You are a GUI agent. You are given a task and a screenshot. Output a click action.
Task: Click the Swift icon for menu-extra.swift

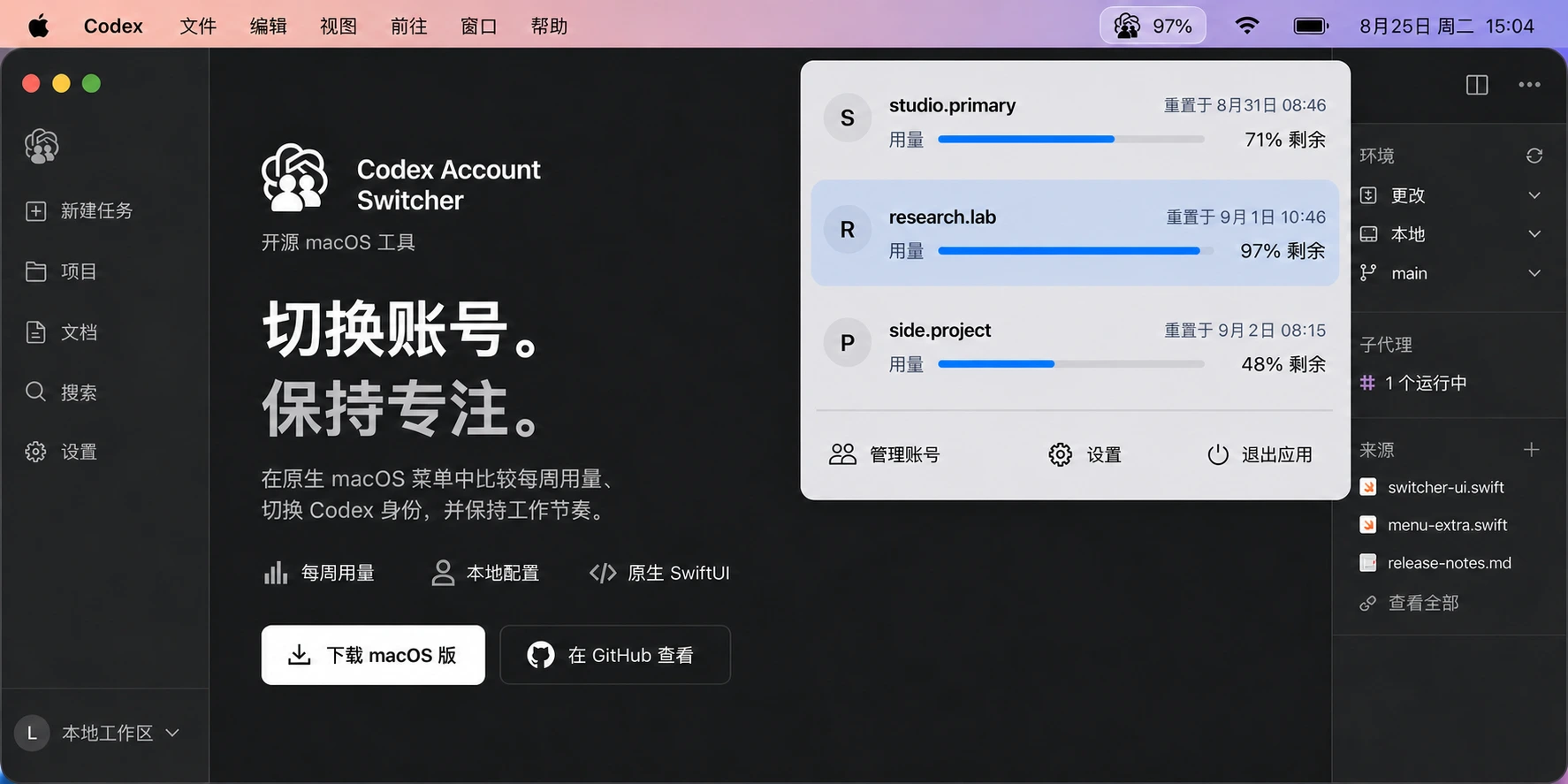(1368, 525)
